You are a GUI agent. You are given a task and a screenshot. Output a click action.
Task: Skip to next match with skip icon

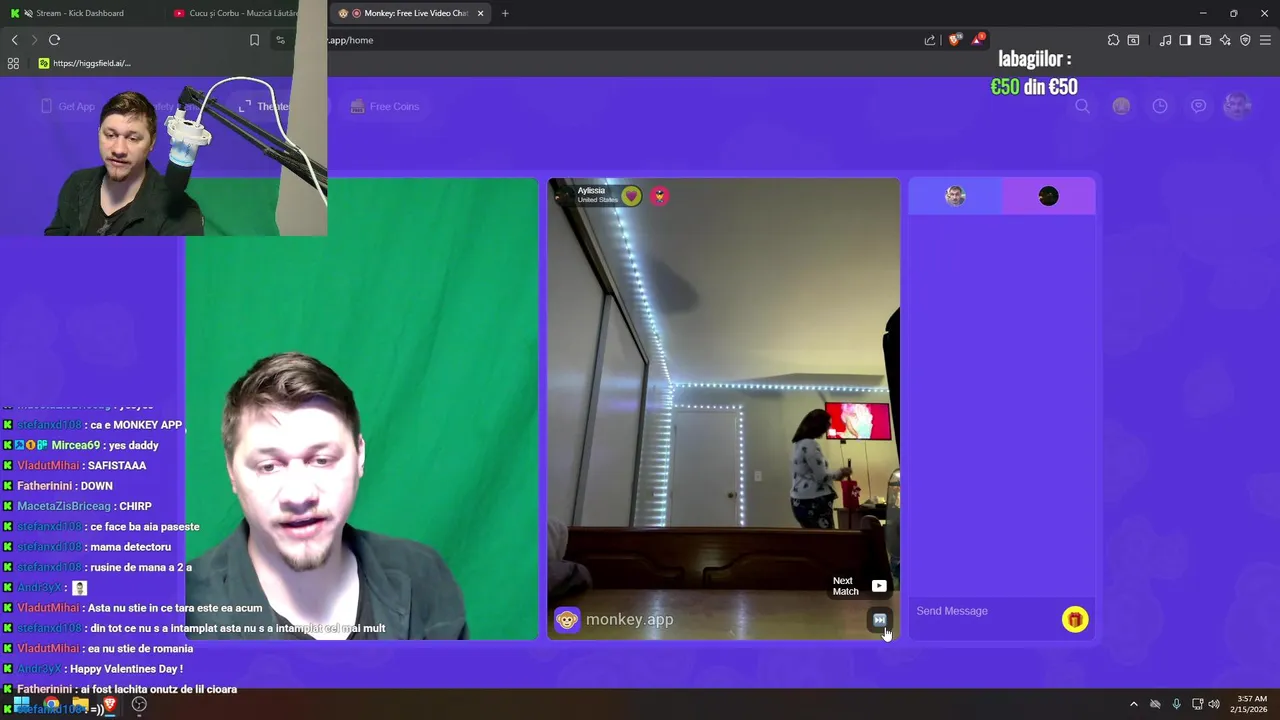click(879, 620)
